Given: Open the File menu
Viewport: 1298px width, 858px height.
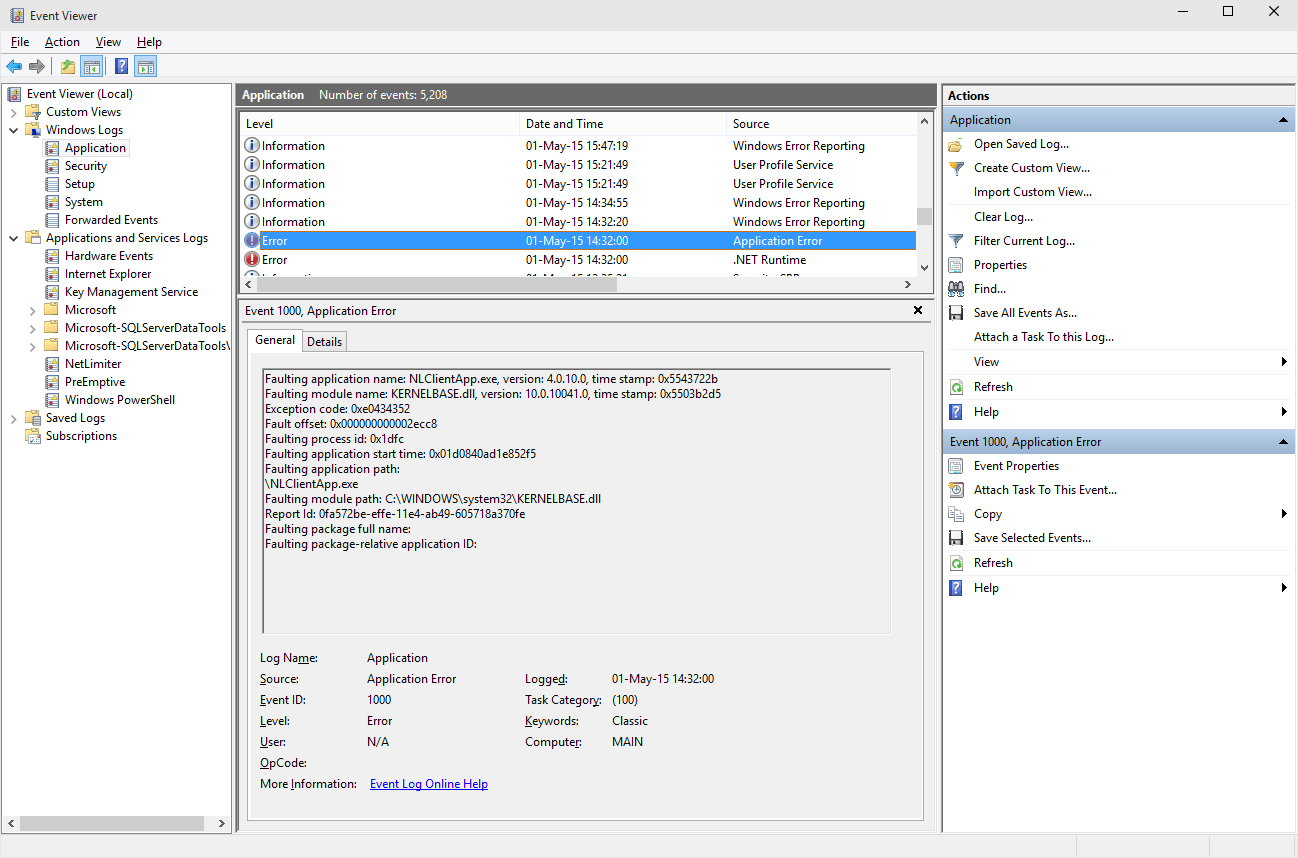Looking at the screenshot, I should [20, 42].
